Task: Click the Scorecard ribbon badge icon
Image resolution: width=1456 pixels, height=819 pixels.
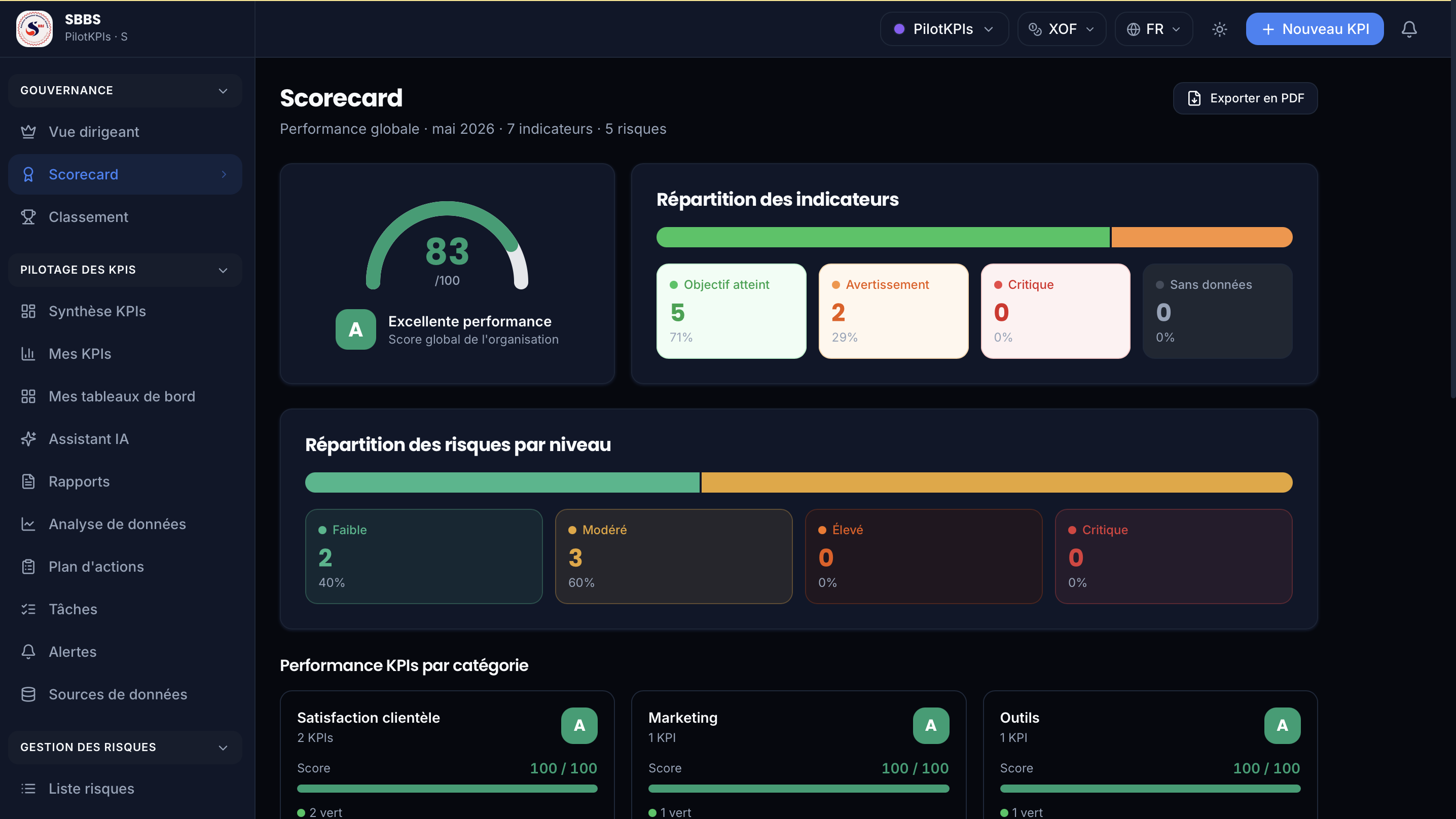Action: pyautogui.click(x=28, y=174)
